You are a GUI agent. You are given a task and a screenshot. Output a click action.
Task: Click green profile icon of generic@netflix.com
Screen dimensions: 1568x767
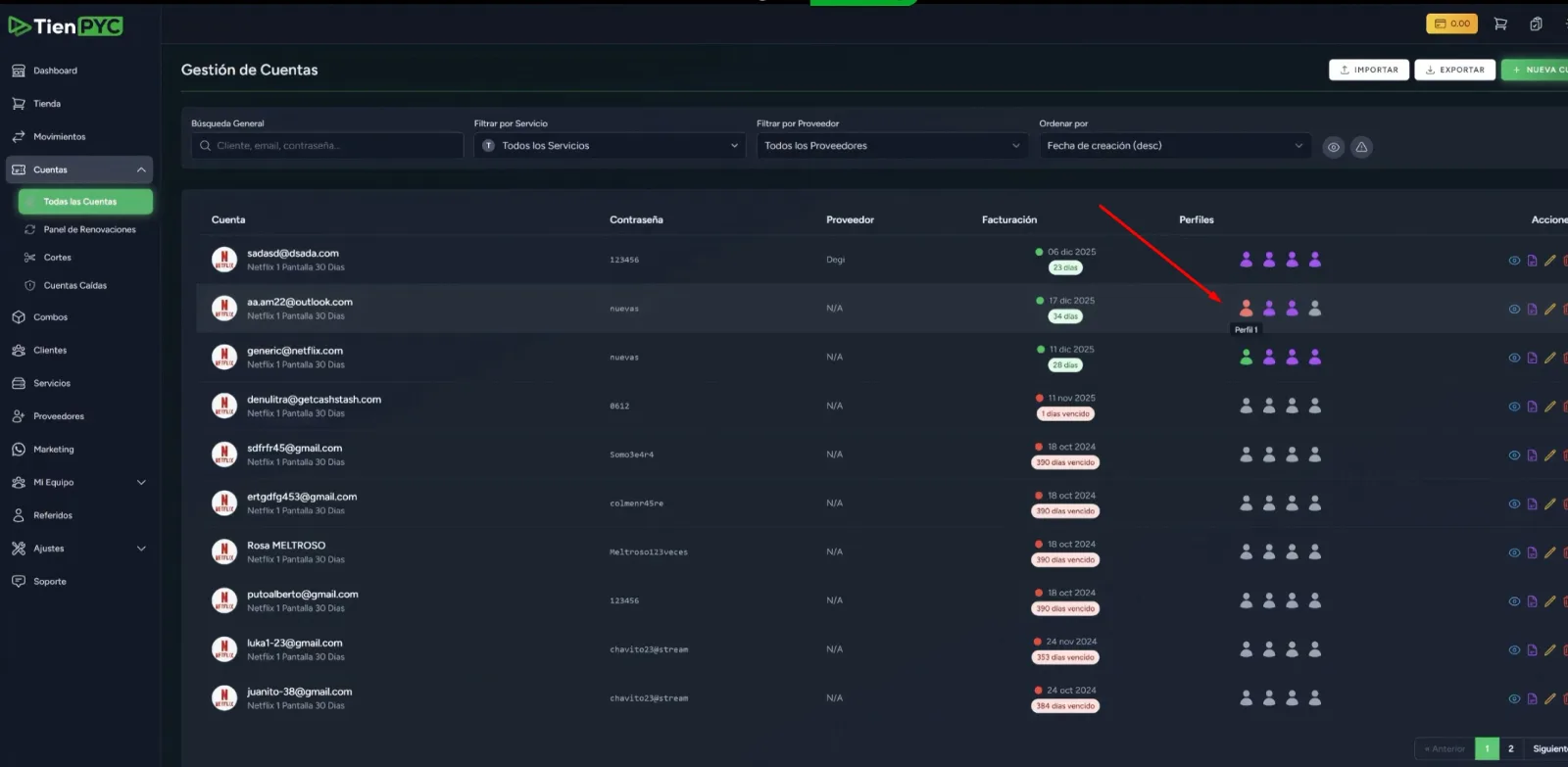coord(1246,358)
